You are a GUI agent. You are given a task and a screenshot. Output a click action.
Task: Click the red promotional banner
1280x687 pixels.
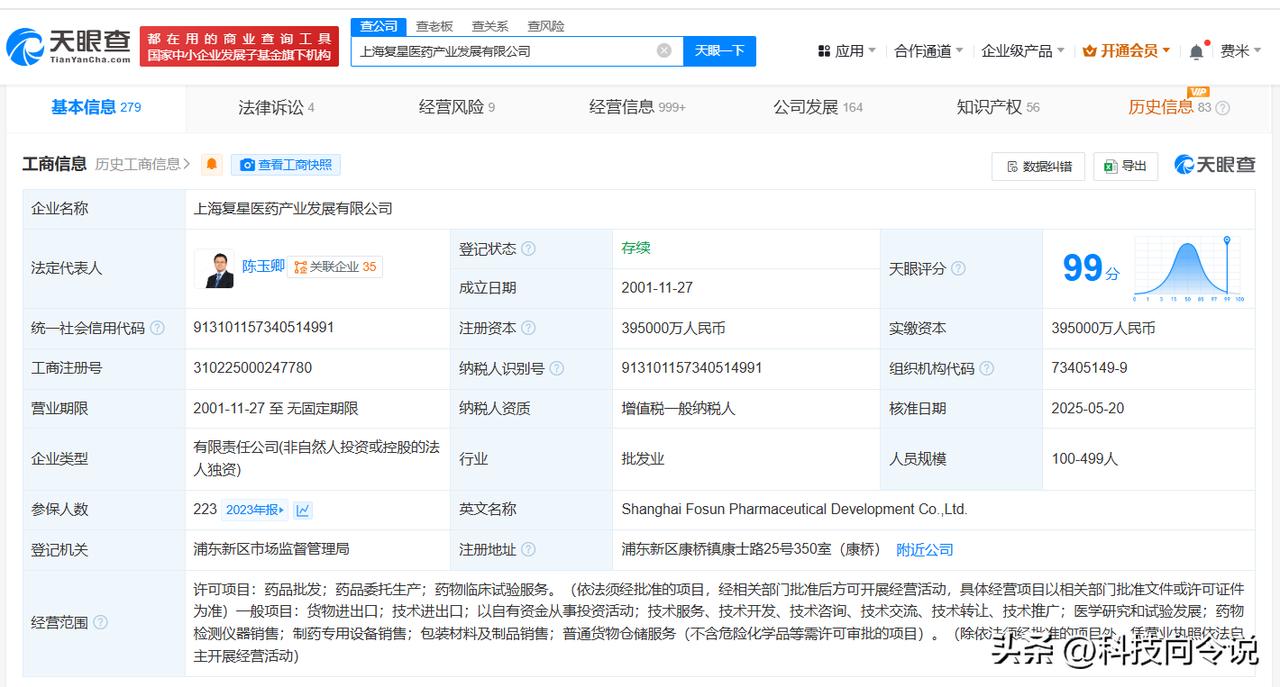[239, 46]
